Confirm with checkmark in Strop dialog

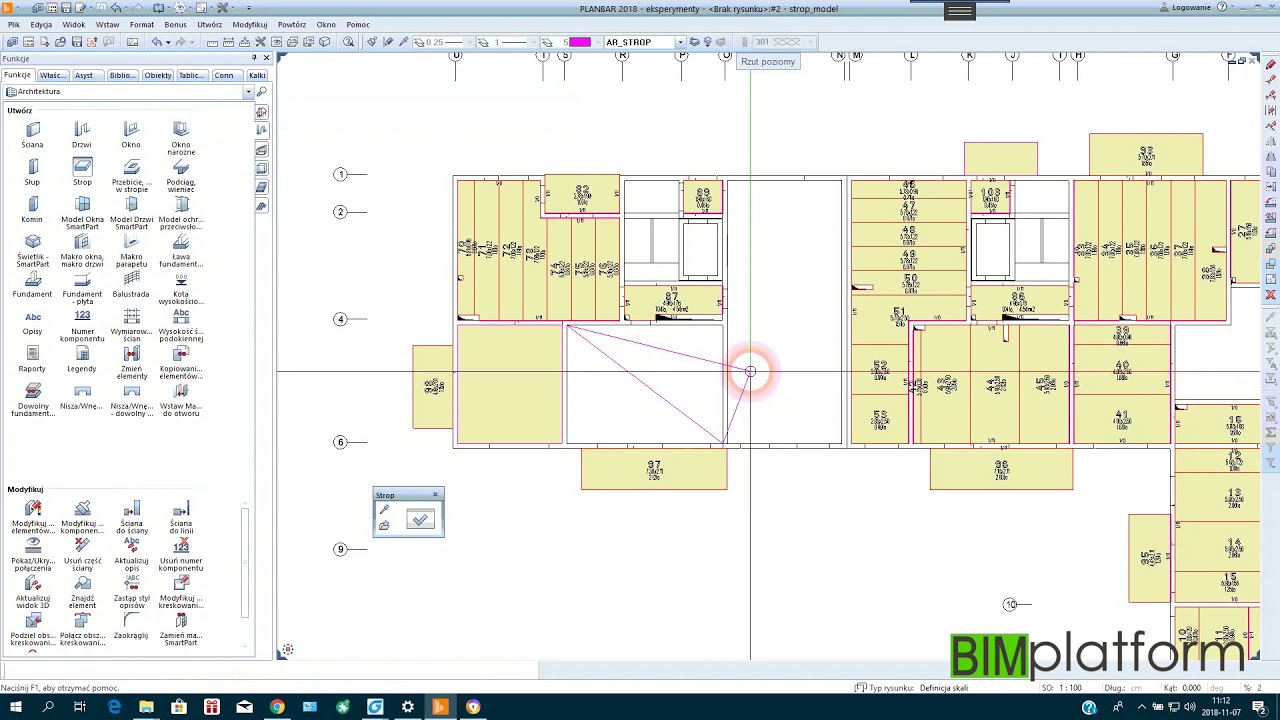[420, 519]
